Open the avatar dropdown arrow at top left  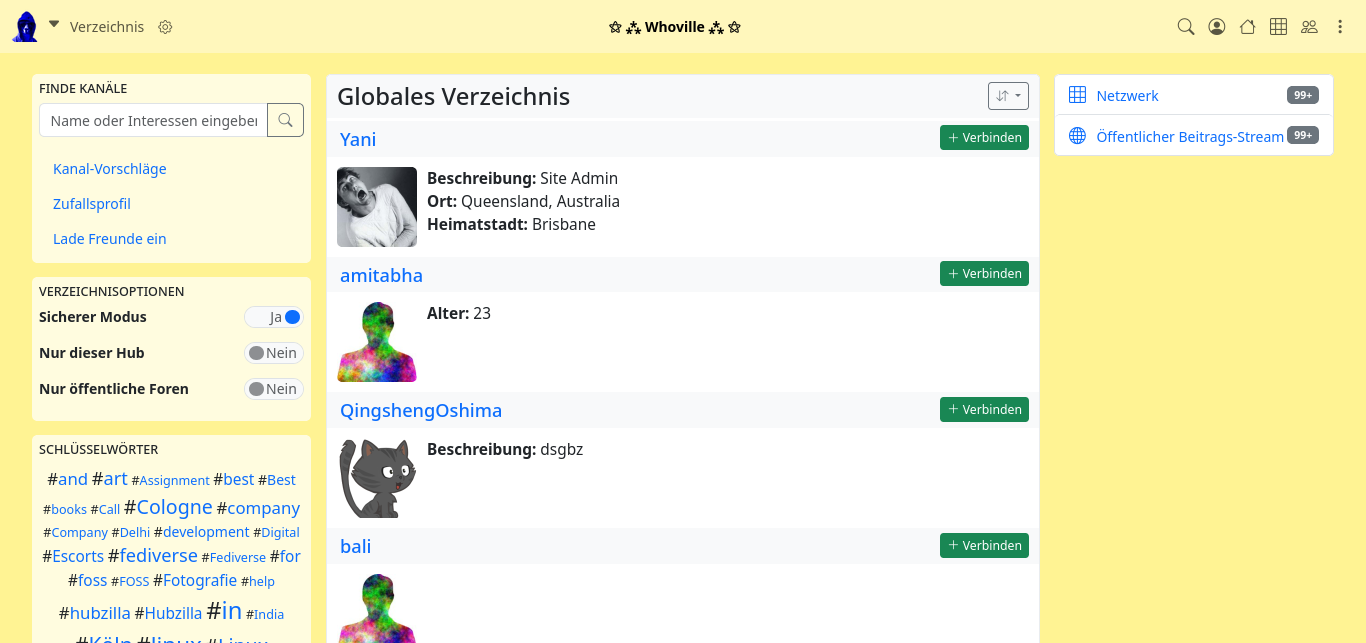click(x=54, y=25)
